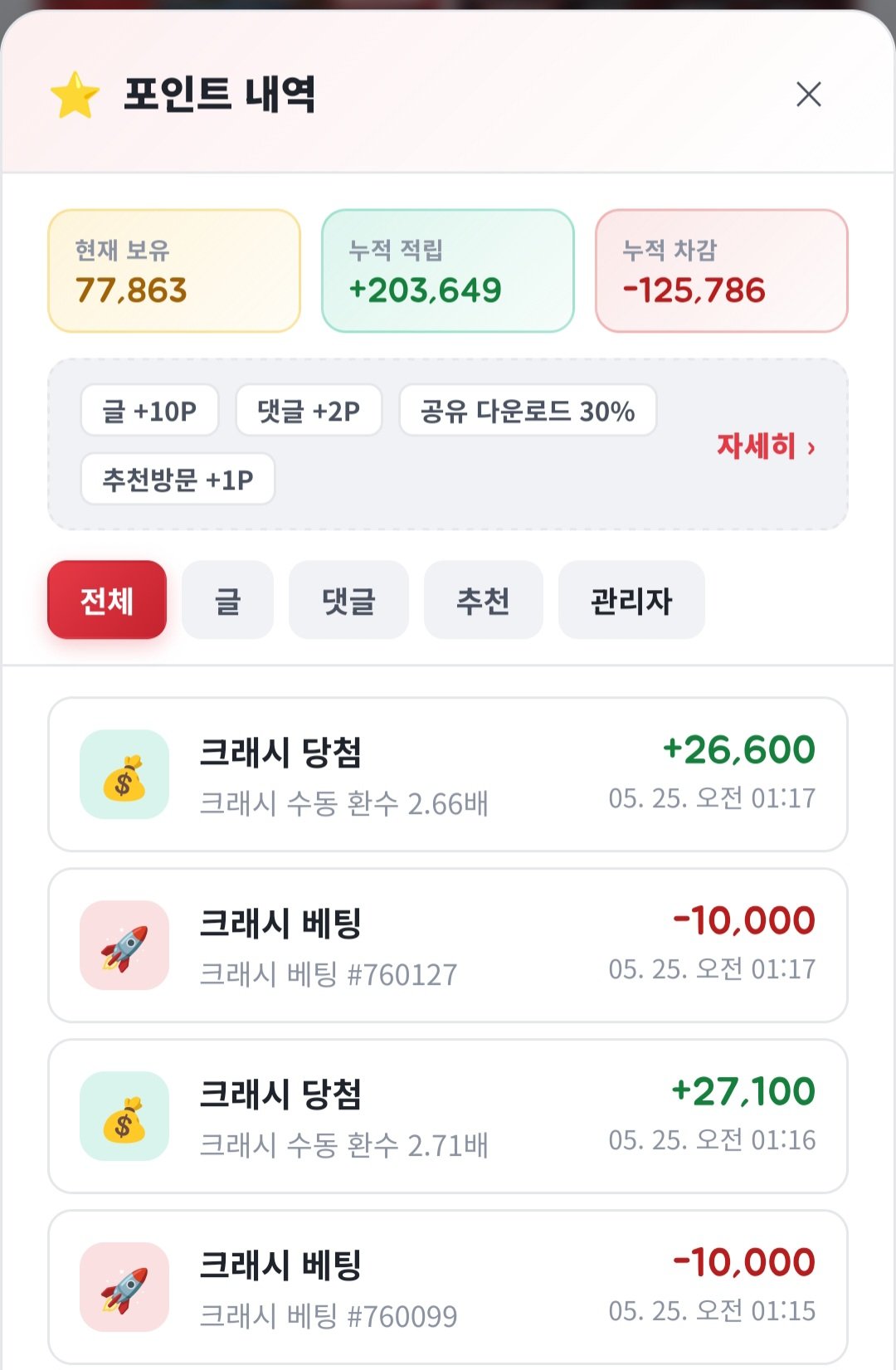The image size is (896, 1370).
Task: Open 자세히 details link
Action: coord(766,446)
